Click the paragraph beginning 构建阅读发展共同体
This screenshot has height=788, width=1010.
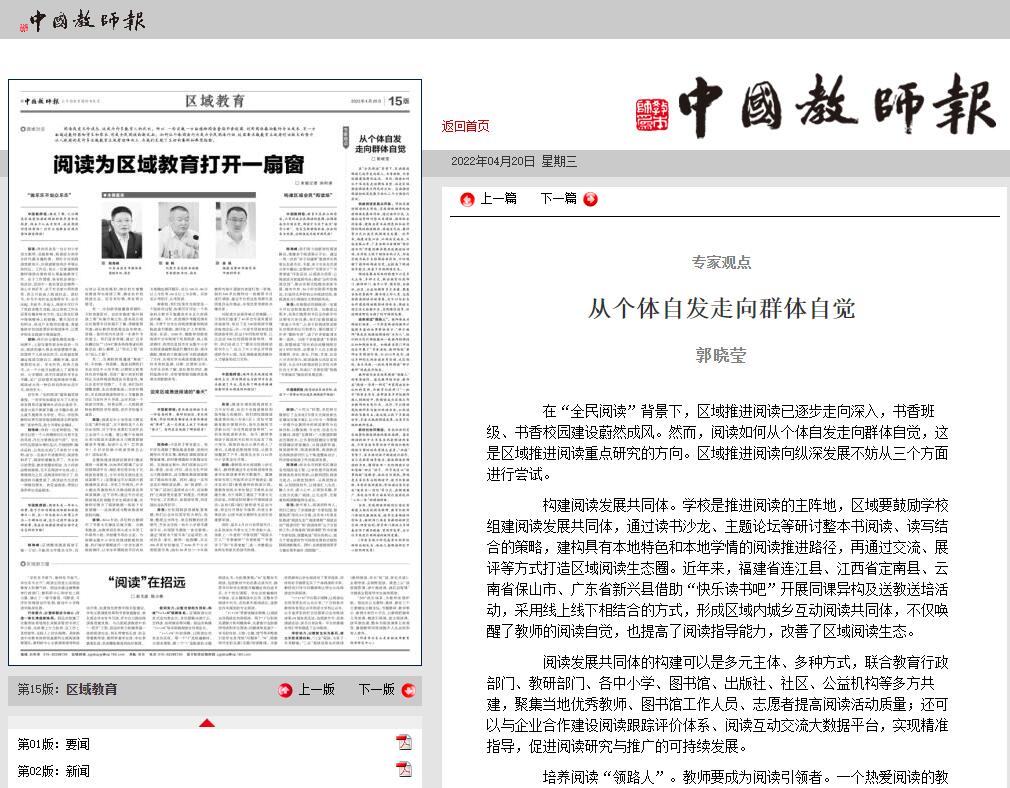point(717,568)
